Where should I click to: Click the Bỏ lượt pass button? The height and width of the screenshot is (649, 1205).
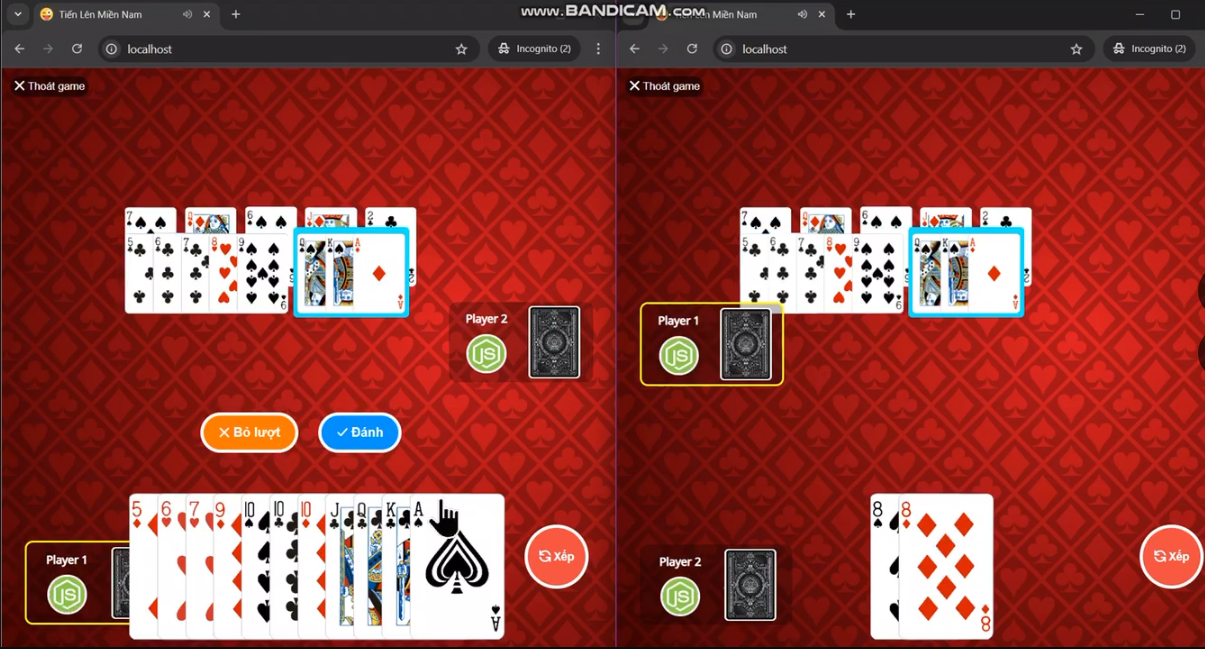[249, 432]
